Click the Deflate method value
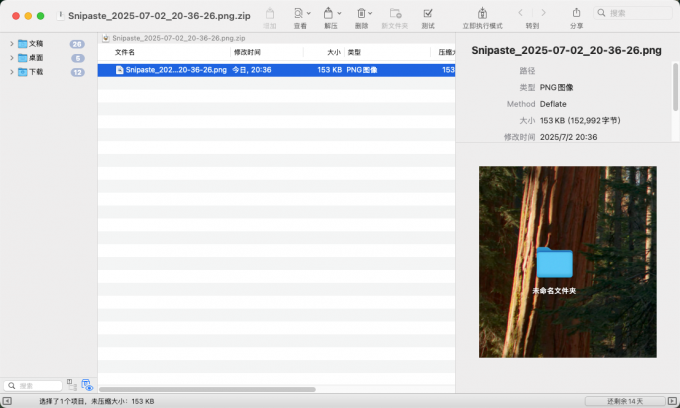Screen dimensions: 680x408 (x=553, y=104)
